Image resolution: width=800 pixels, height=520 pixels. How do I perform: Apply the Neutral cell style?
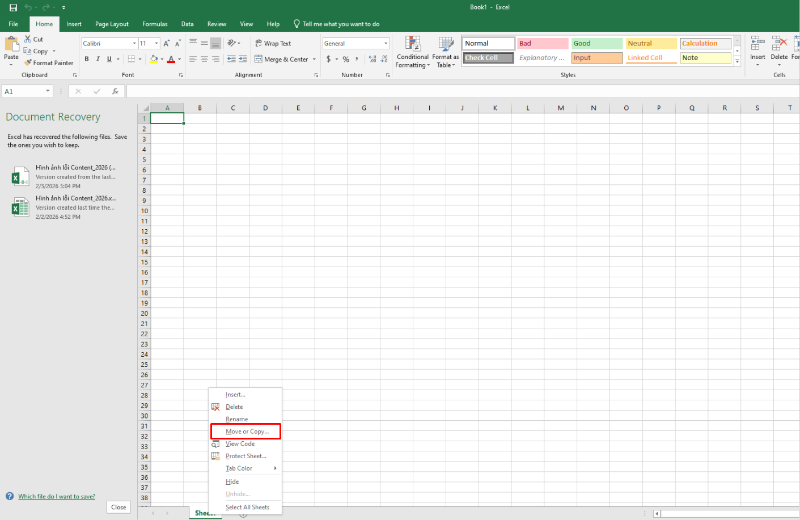pyautogui.click(x=652, y=43)
